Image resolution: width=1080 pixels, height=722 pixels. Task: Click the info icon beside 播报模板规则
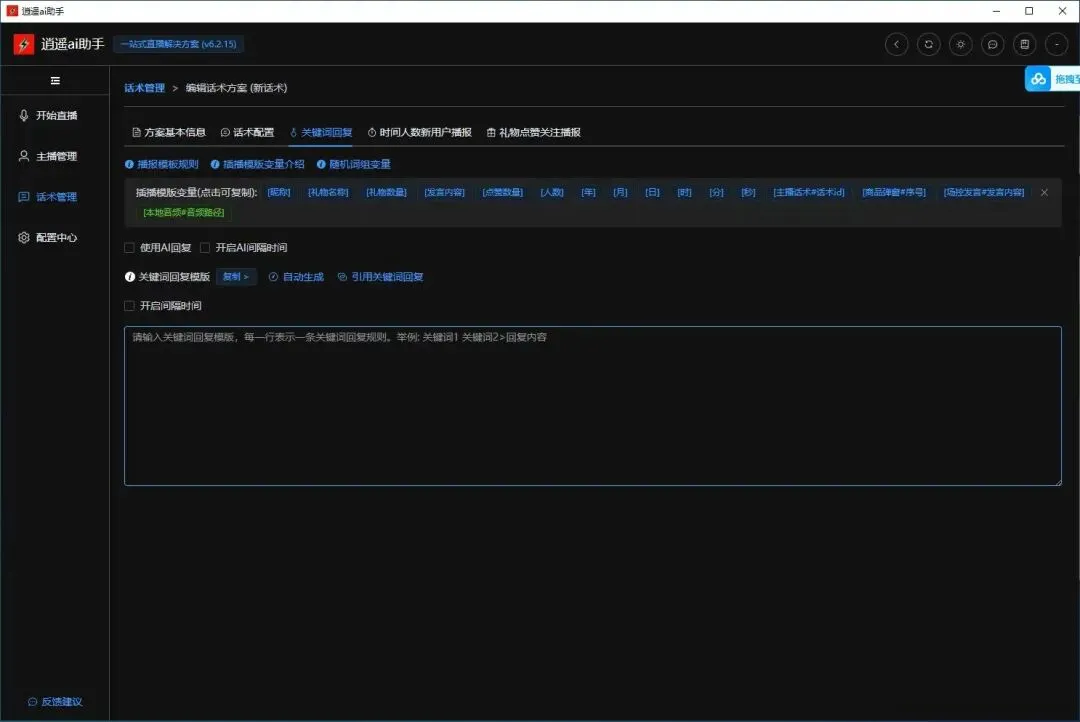[x=129, y=165]
